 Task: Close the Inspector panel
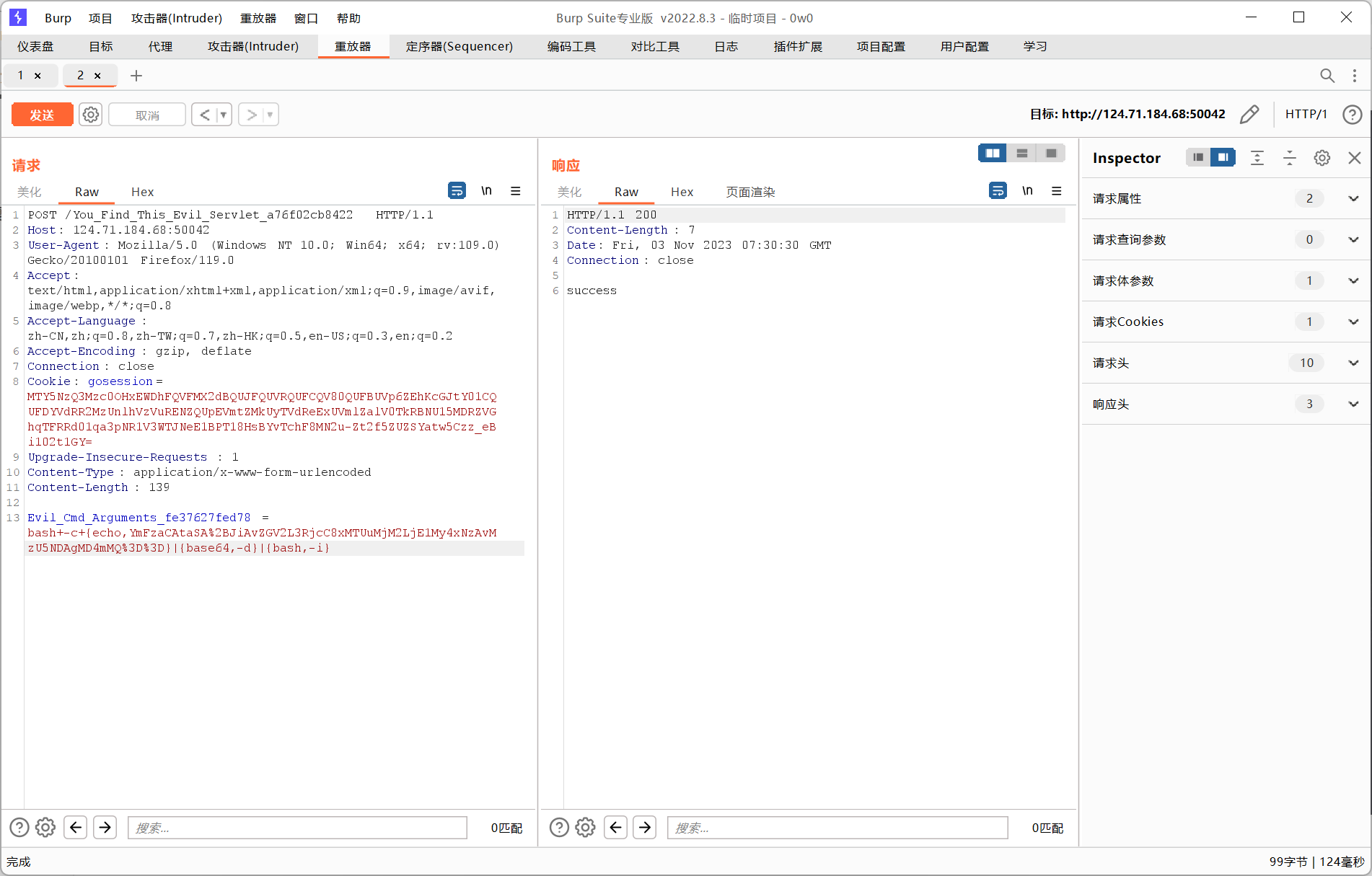pos(1355,158)
